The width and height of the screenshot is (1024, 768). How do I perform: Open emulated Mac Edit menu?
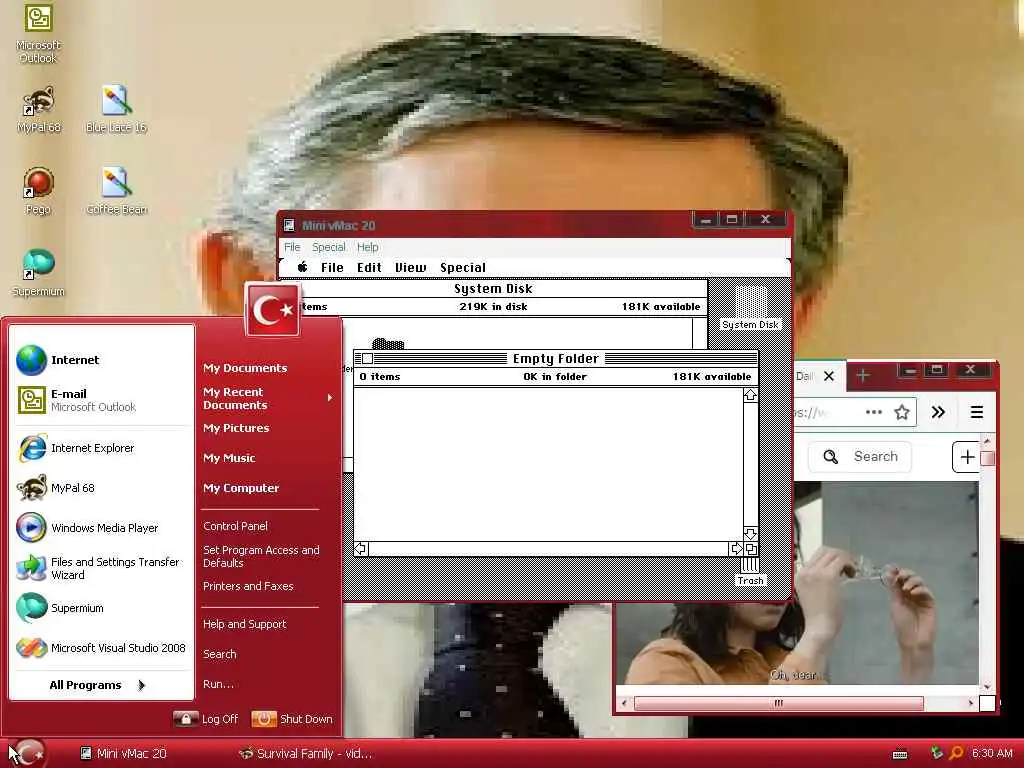coord(369,267)
